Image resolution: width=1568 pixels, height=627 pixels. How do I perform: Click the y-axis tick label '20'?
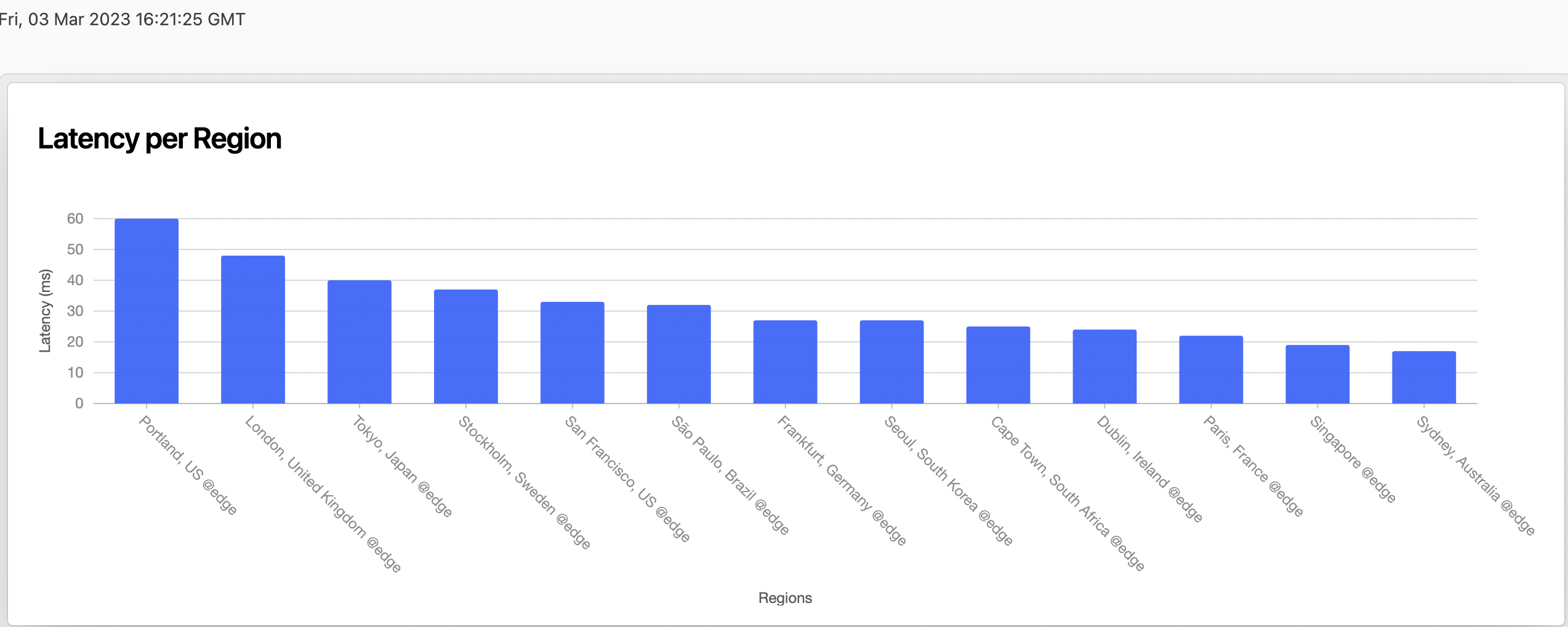click(75, 342)
